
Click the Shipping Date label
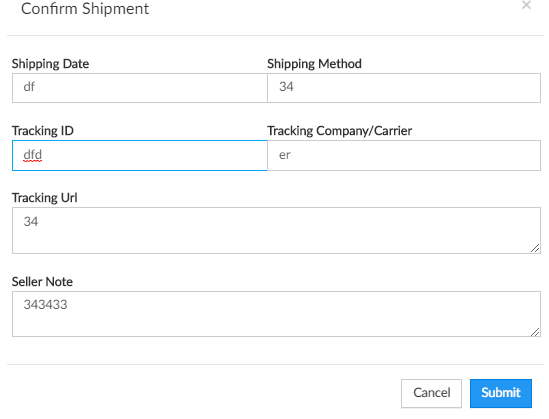pyautogui.click(x=50, y=64)
